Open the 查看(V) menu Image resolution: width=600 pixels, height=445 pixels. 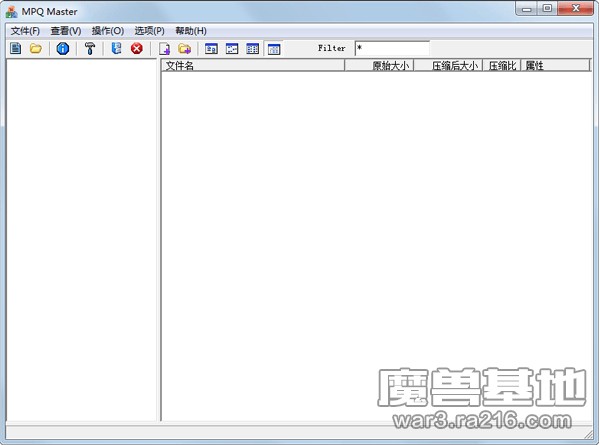point(66,31)
